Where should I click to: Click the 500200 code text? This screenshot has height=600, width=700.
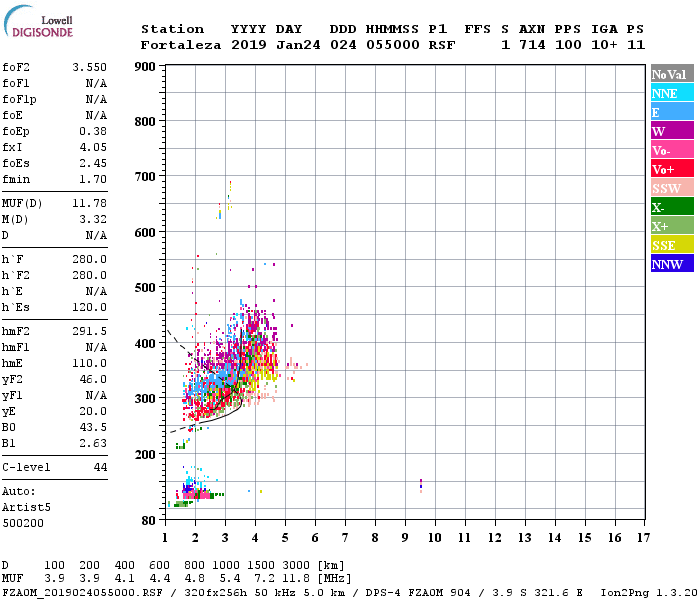pyautogui.click(x=23, y=523)
